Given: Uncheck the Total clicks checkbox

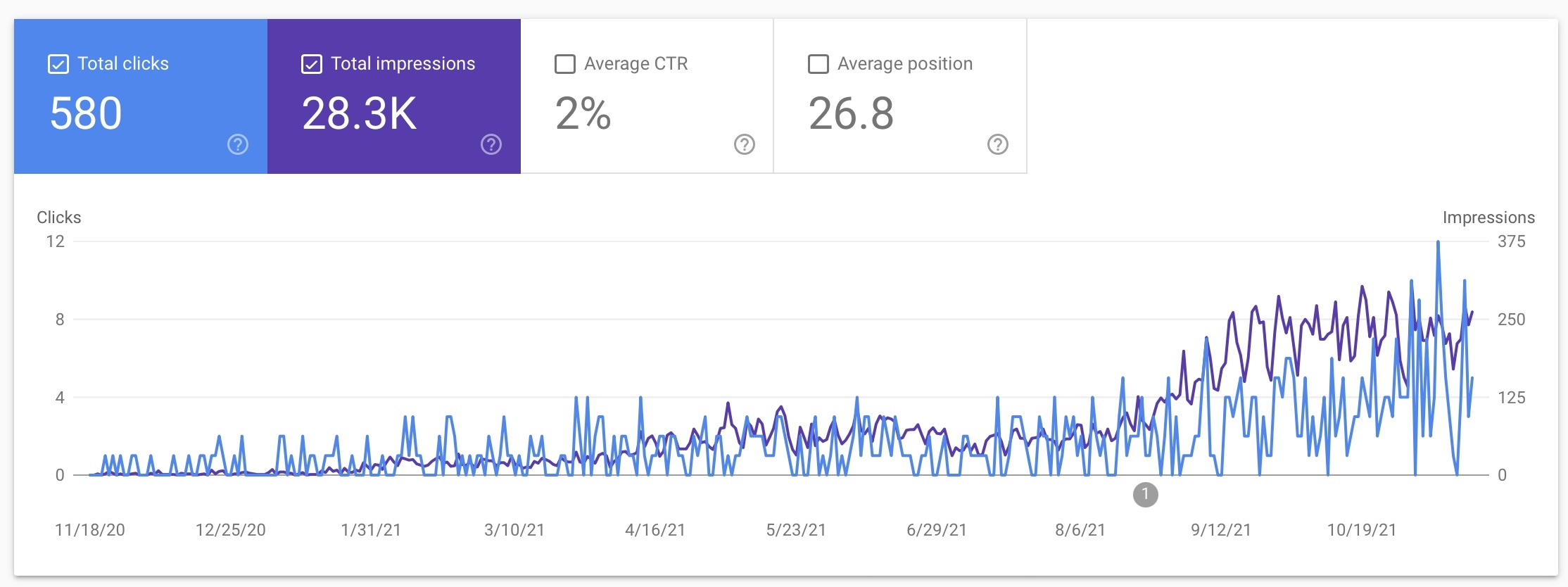Looking at the screenshot, I should tap(58, 64).
